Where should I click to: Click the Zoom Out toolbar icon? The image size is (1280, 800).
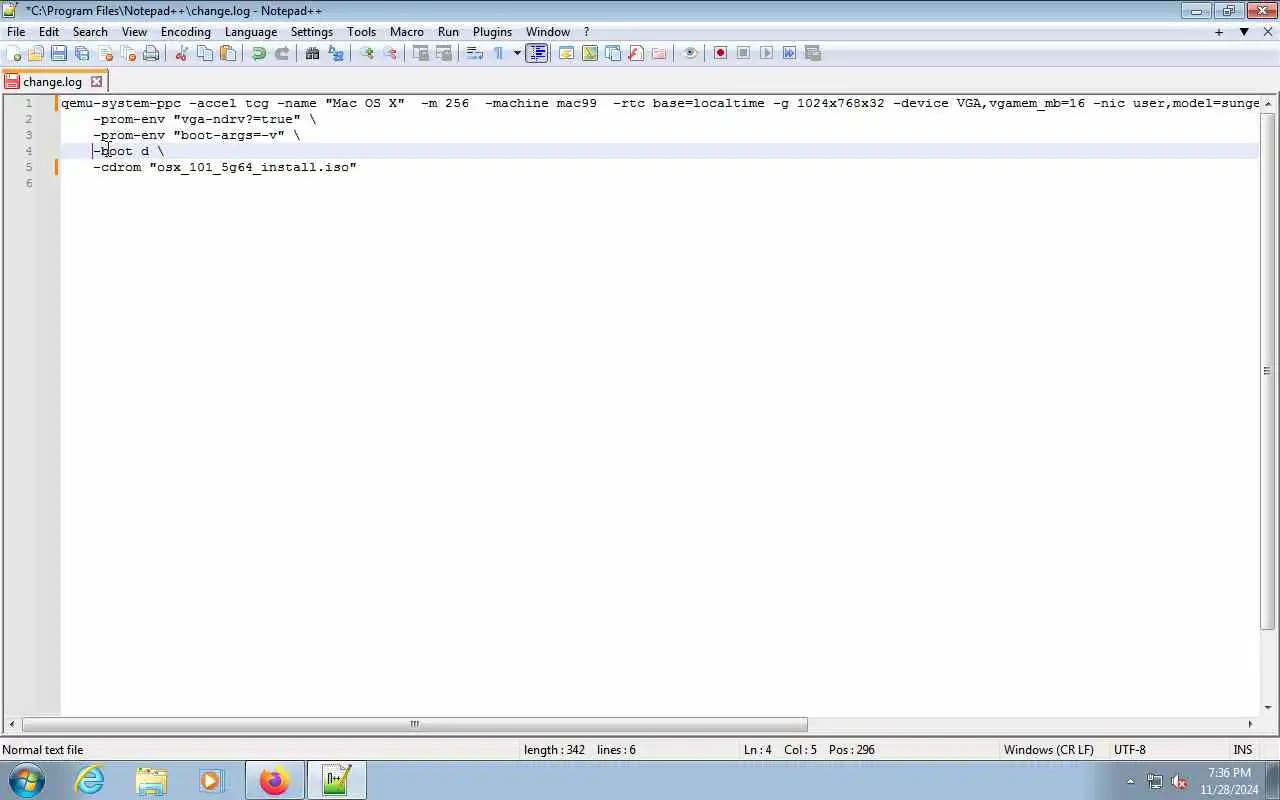390,53
